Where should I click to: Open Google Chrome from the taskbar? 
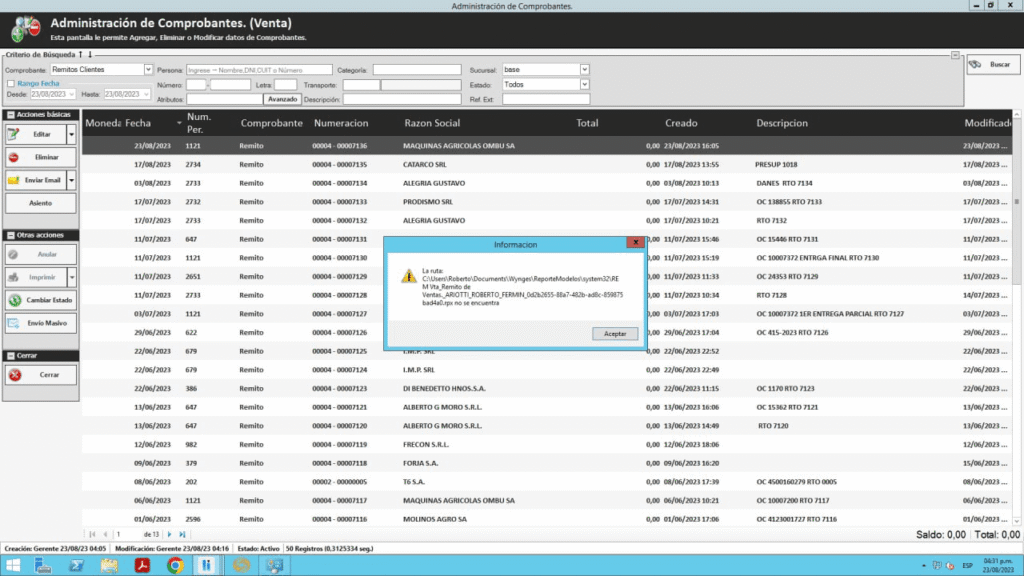[x=174, y=565]
